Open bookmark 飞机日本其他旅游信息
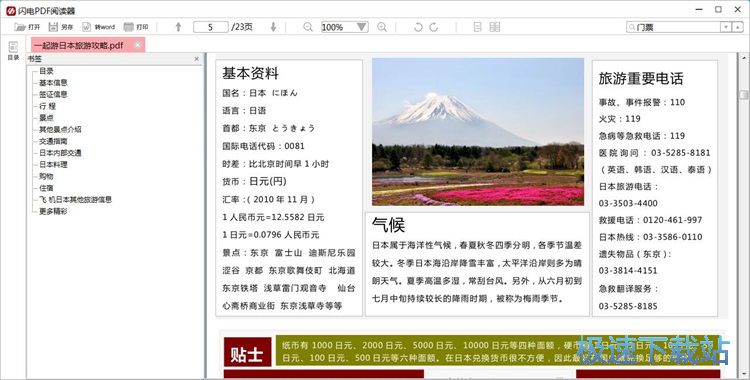Viewport: 750px width, 380px height. point(76,200)
